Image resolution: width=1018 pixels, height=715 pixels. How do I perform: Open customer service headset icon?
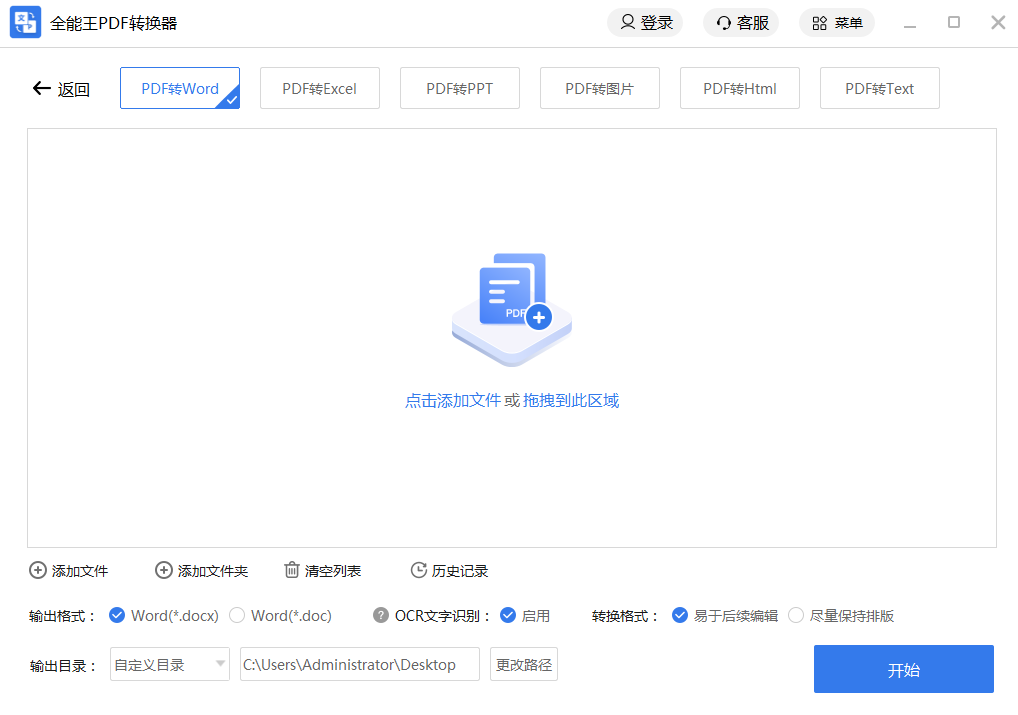[x=724, y=23]
